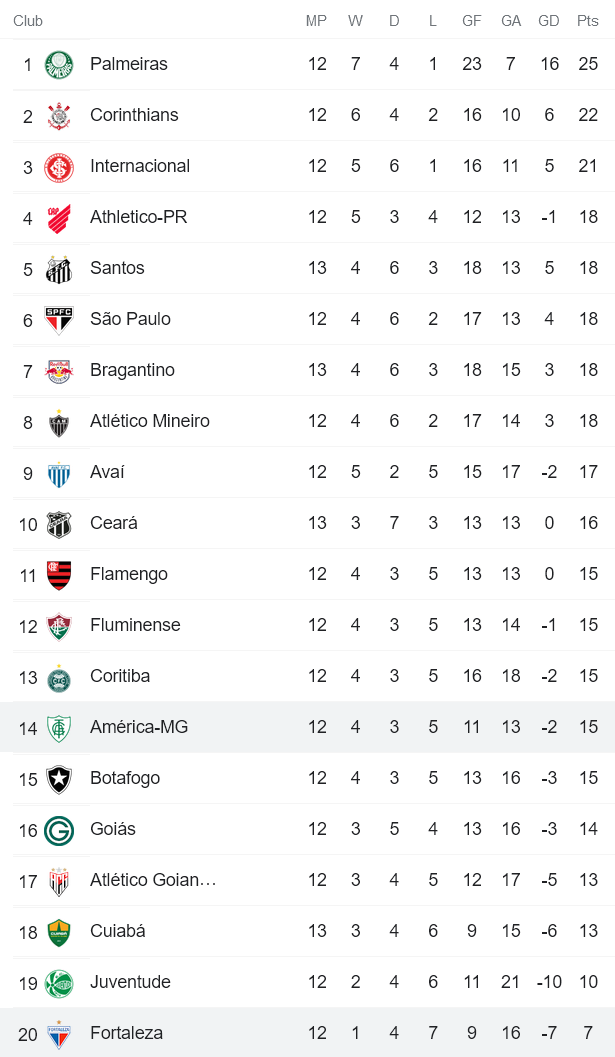Click the Goiás green G logo

point(59,830)
